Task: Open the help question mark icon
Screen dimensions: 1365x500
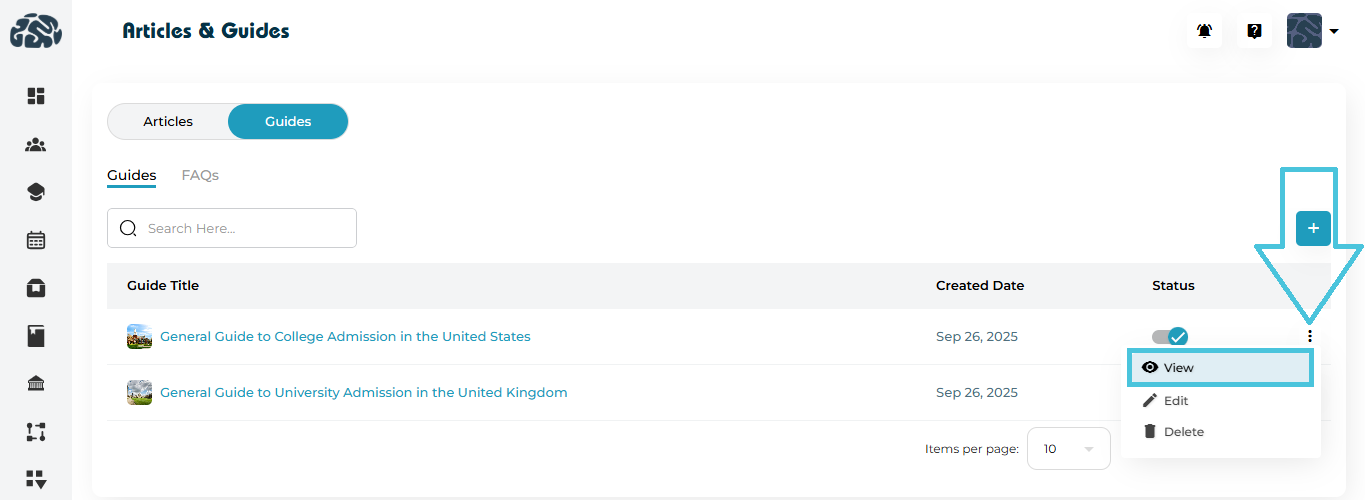Action: 1254,31
